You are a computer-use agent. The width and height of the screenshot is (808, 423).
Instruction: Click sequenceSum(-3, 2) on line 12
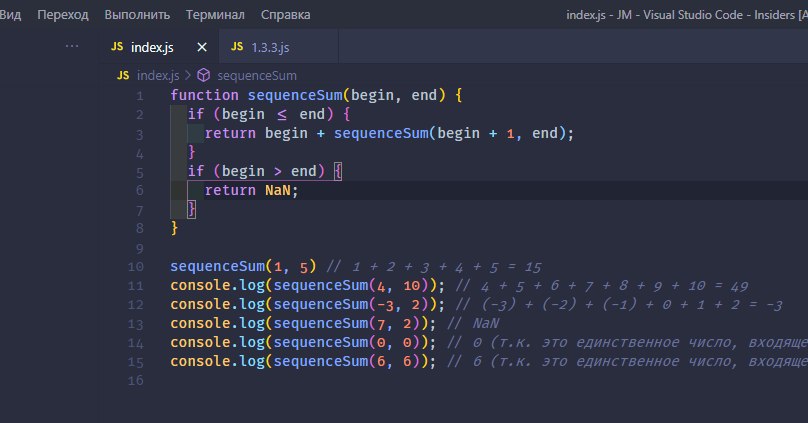pyautogui.click(x=350, y=304)
